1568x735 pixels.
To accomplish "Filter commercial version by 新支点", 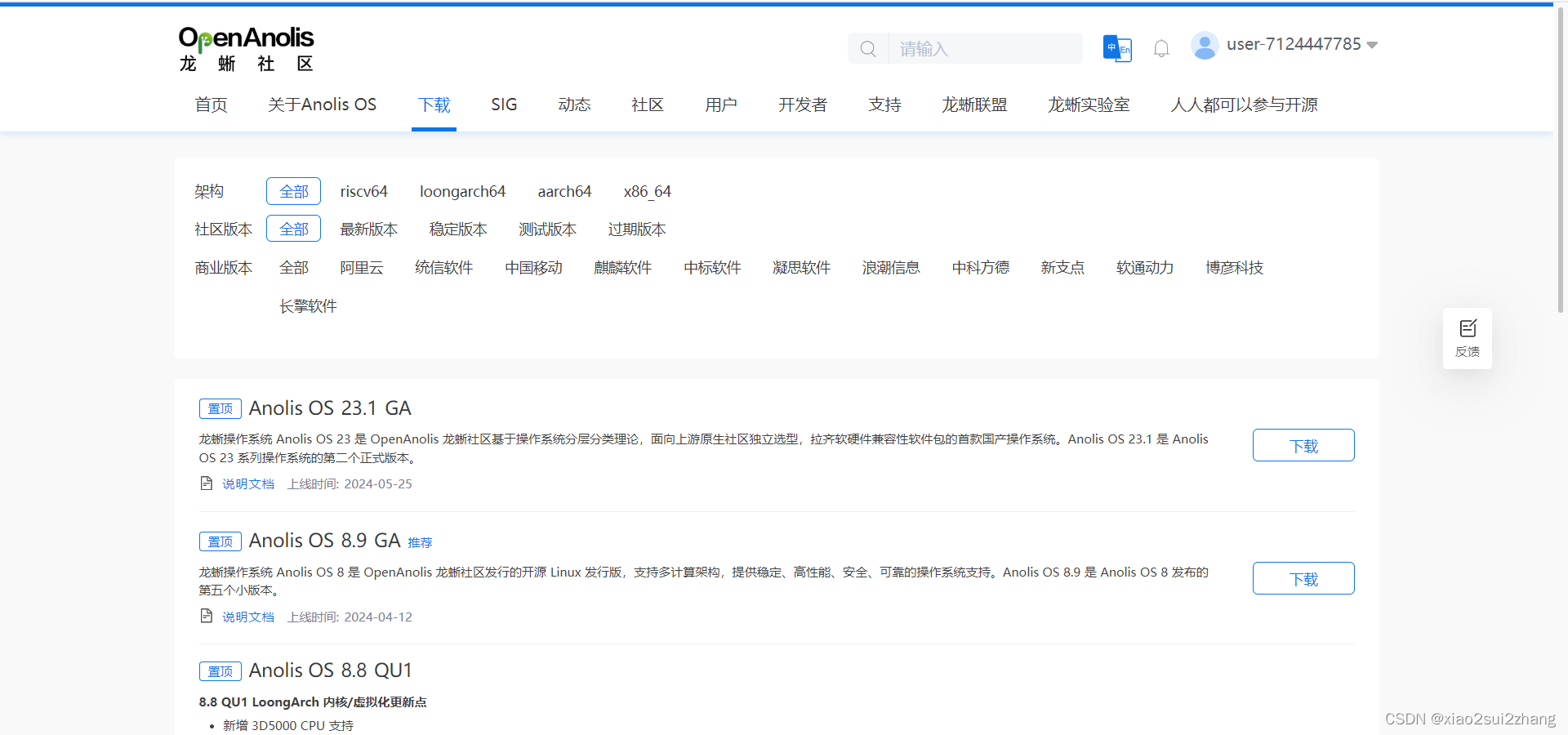I will click(x=1062, y=268).
